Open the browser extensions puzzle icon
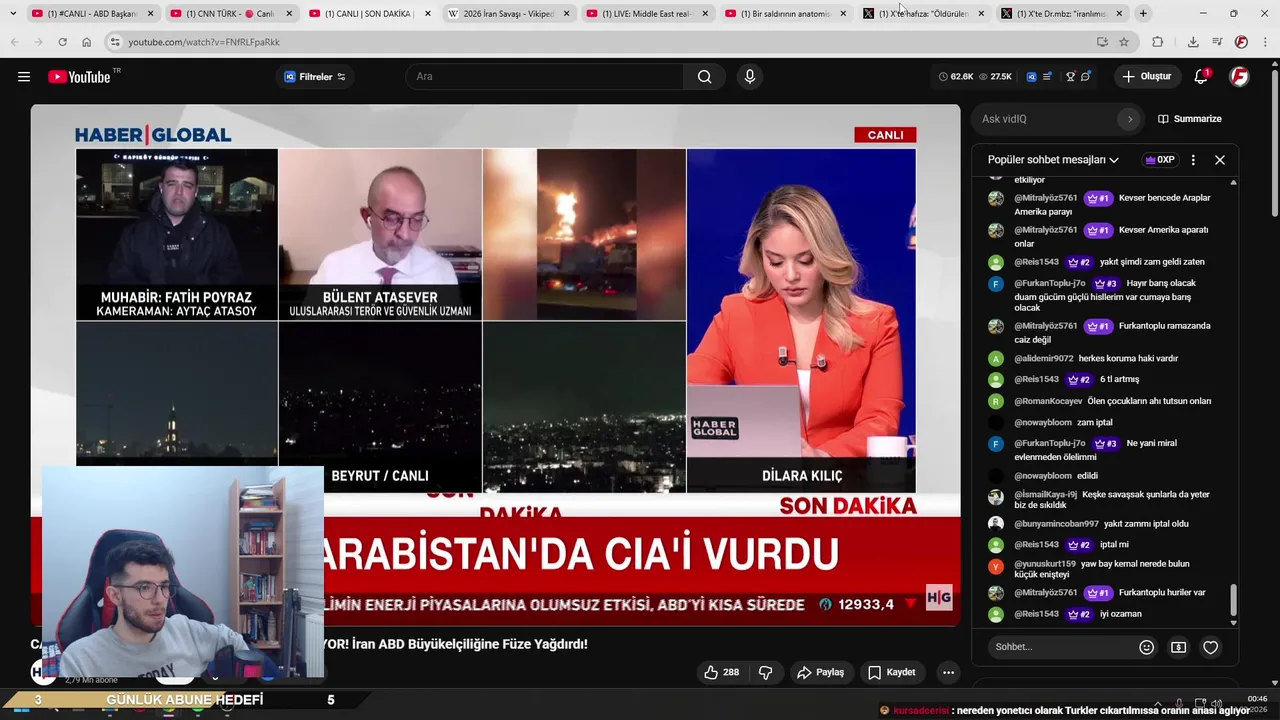Image resolution: width=1280 pixels, height=720 pixels. click(x=1158, y=42)
